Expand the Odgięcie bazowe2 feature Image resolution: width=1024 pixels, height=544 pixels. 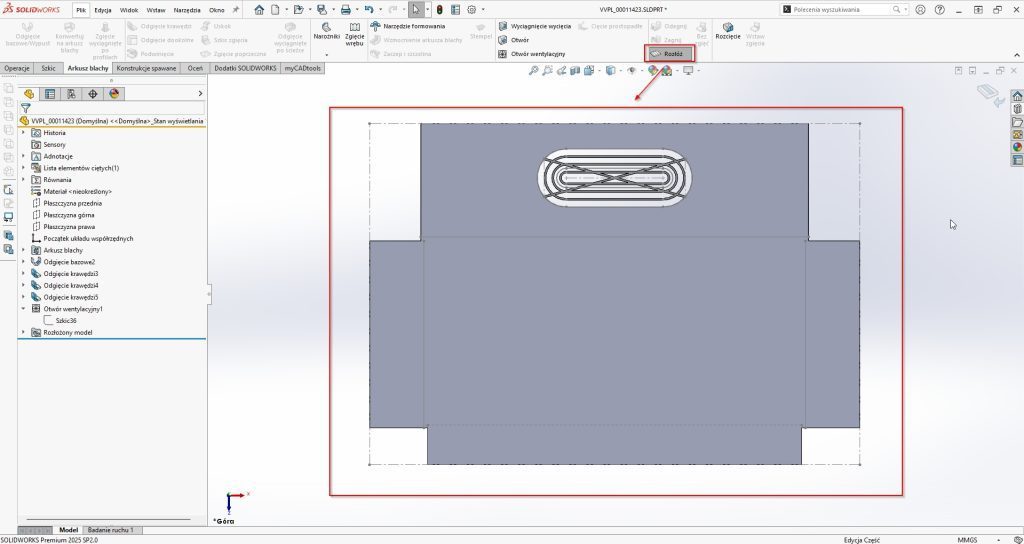coord(24,262)
